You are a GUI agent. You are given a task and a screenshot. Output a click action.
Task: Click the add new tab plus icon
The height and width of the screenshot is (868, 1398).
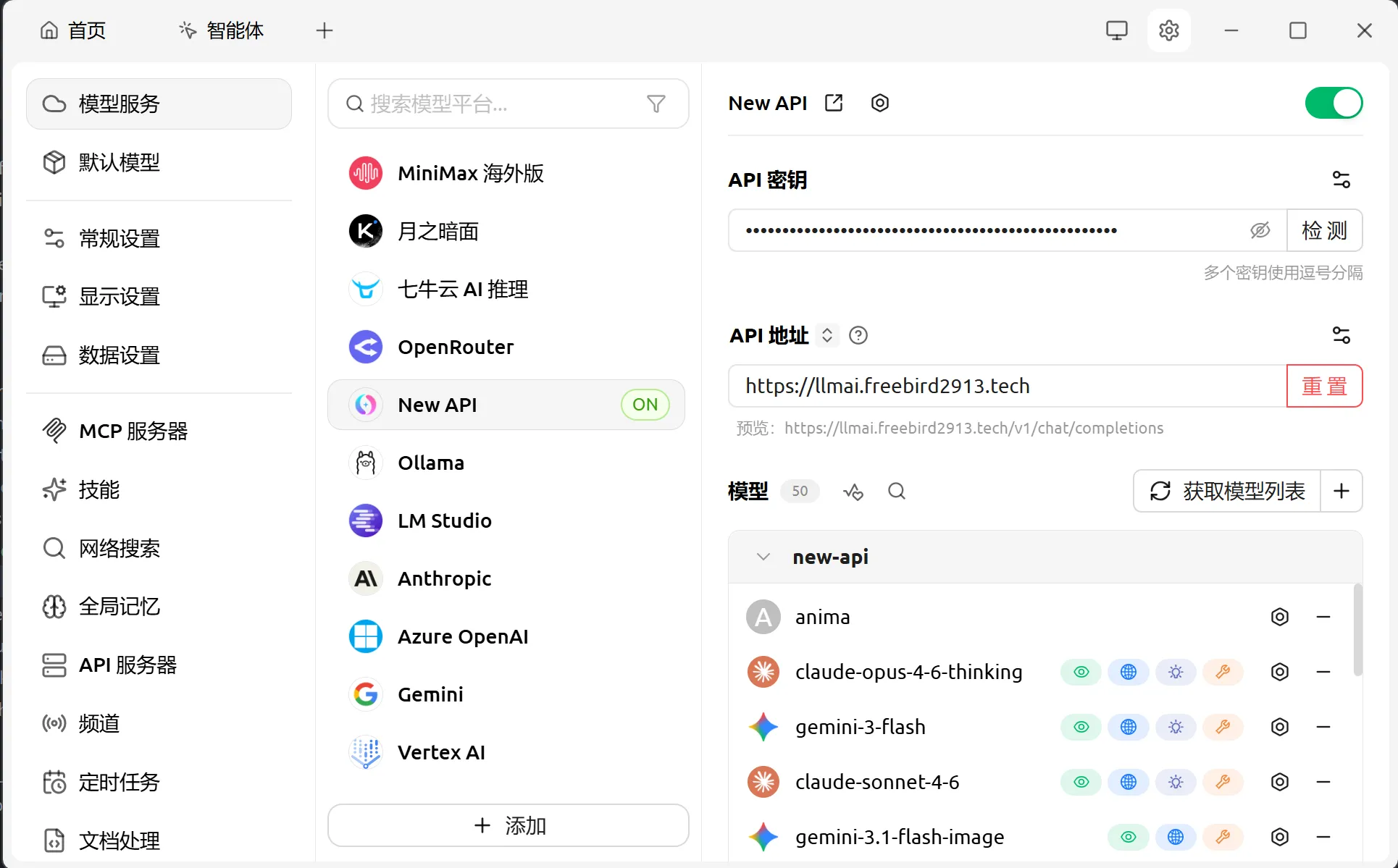click(x=325, y=30)
